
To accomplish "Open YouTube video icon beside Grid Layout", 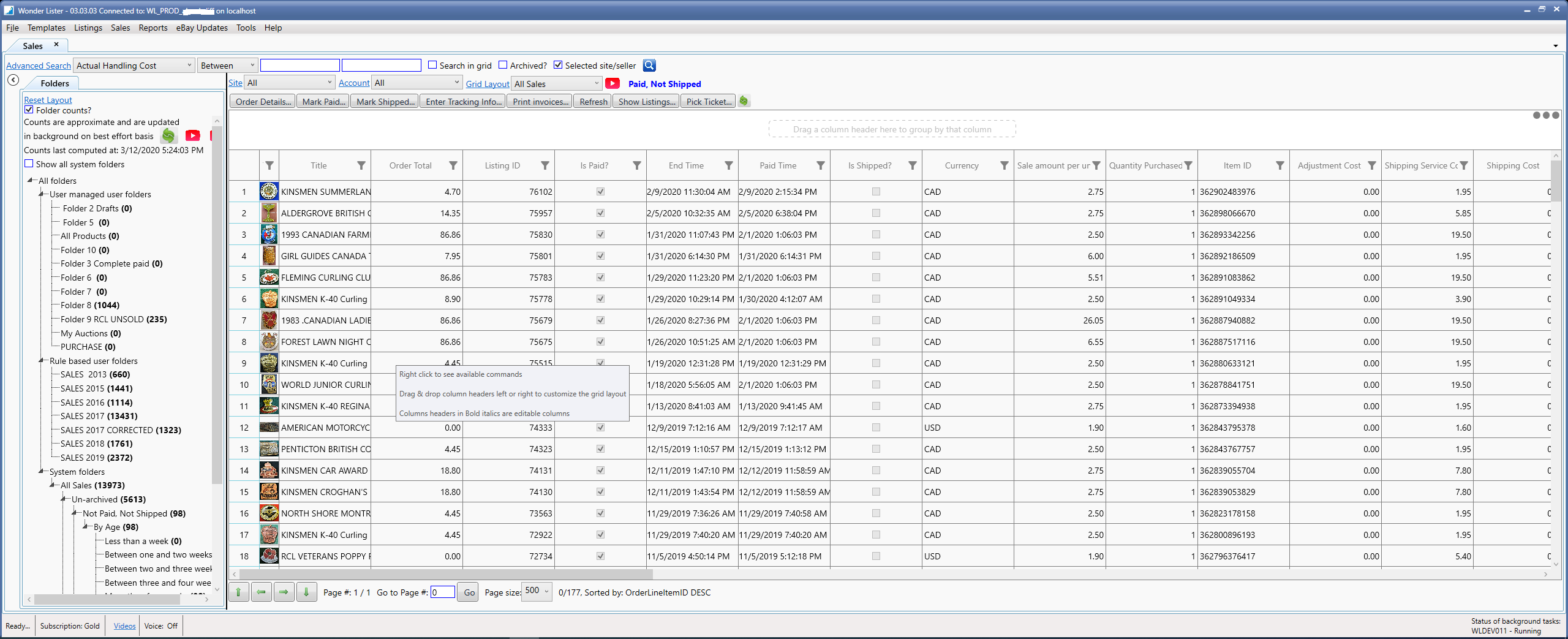I will pos(612,83).
